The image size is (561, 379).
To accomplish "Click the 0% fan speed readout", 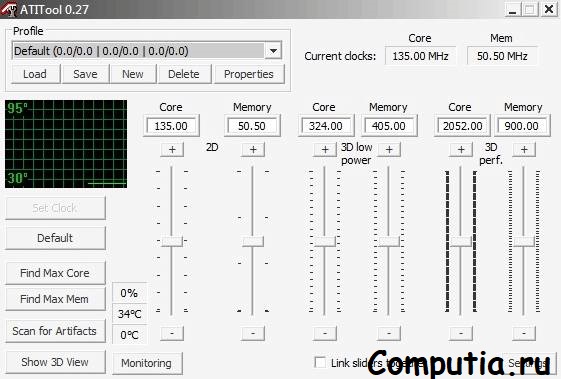I will 129,293.
